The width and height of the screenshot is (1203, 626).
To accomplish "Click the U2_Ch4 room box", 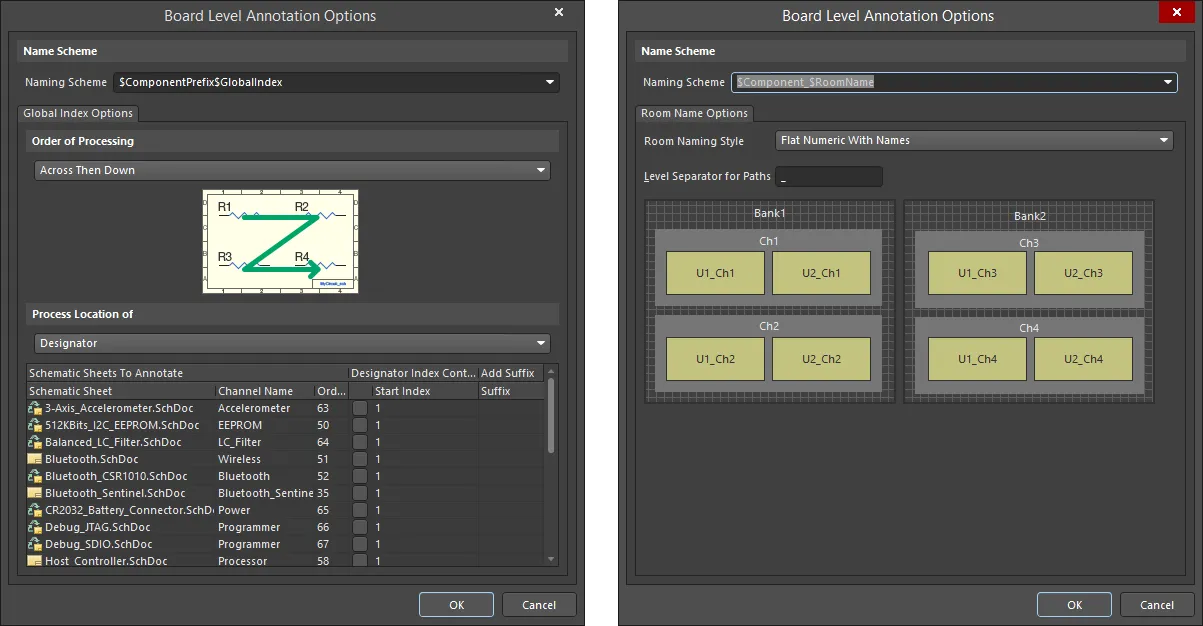I will (1083, 359).
